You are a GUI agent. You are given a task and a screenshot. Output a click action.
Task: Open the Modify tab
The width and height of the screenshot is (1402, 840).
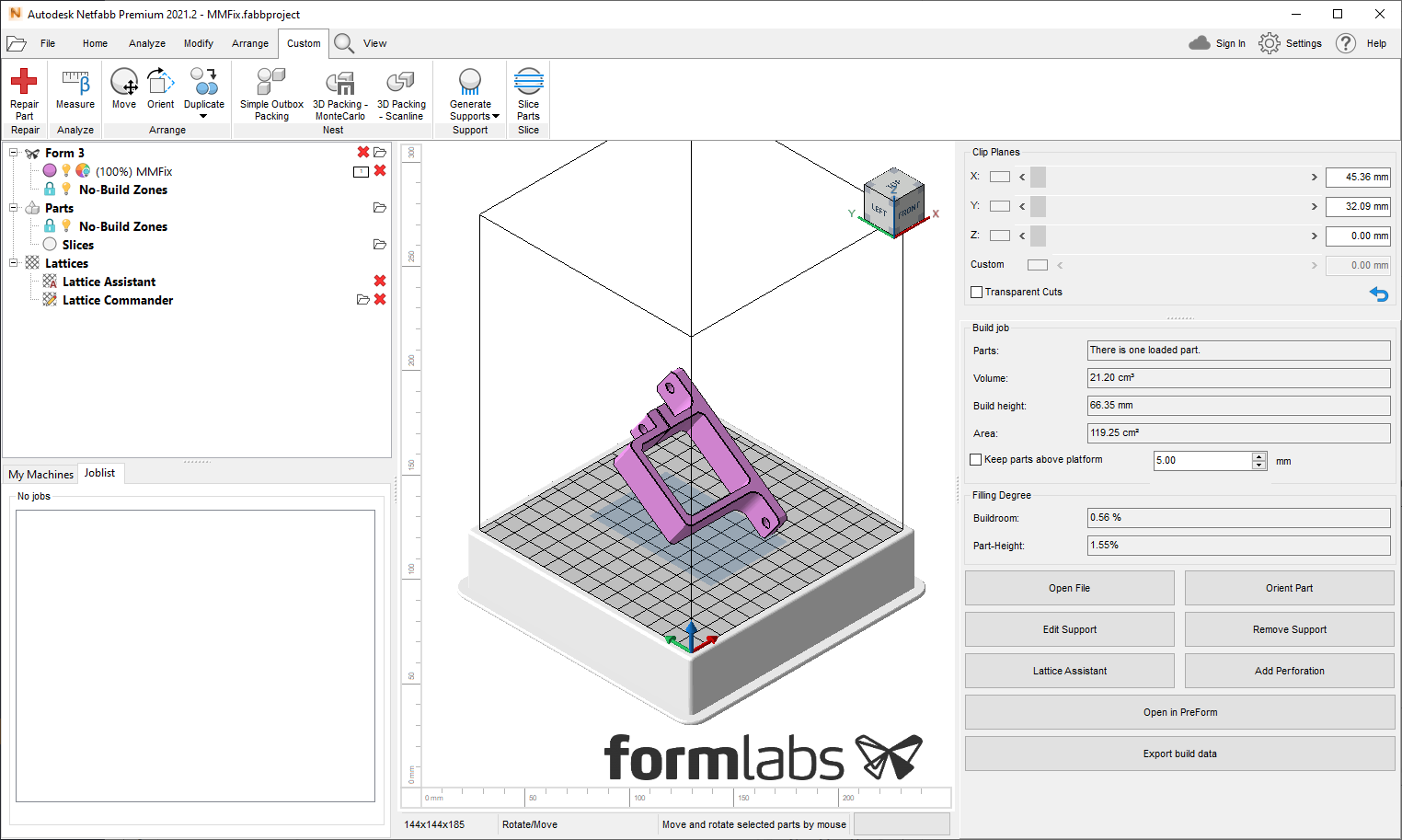coord(198,43)
